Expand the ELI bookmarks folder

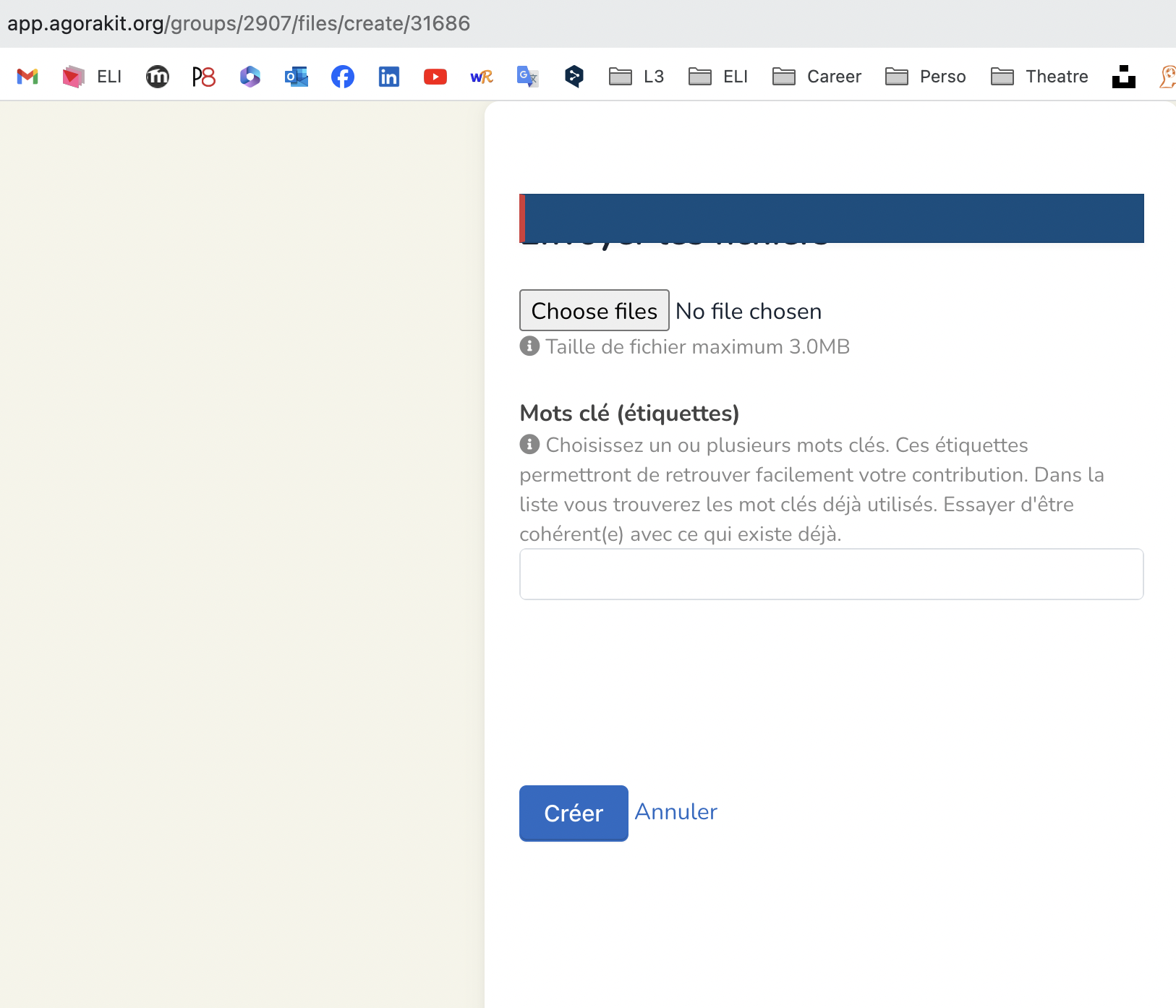(718, 76)
